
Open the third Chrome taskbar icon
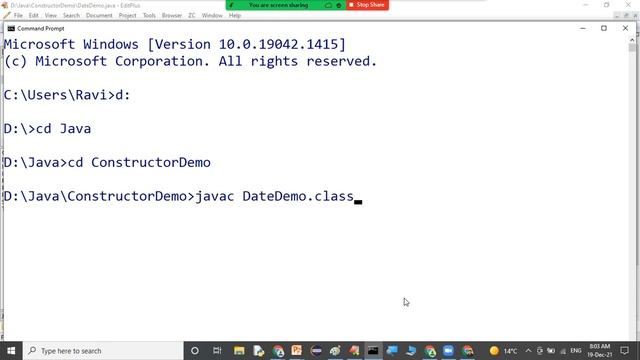click(468, 351)
